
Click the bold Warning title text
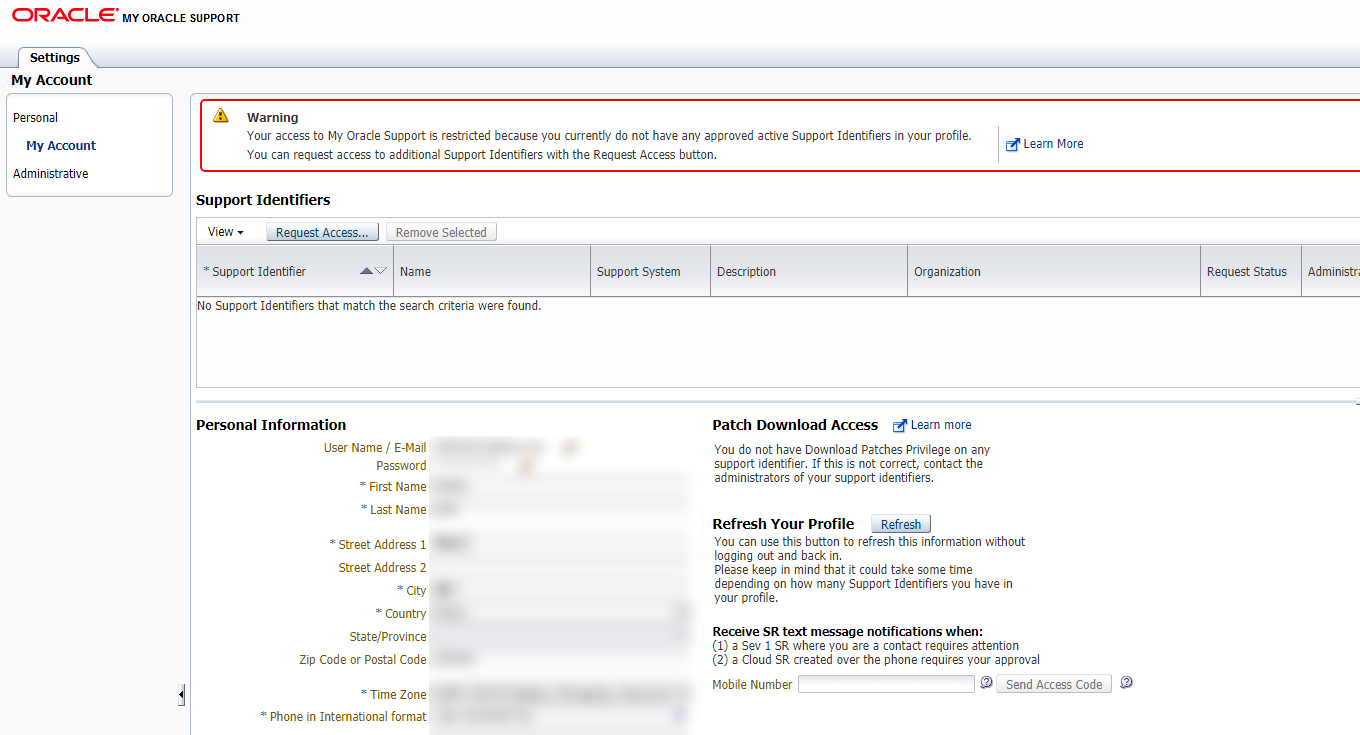pos(273,117)
